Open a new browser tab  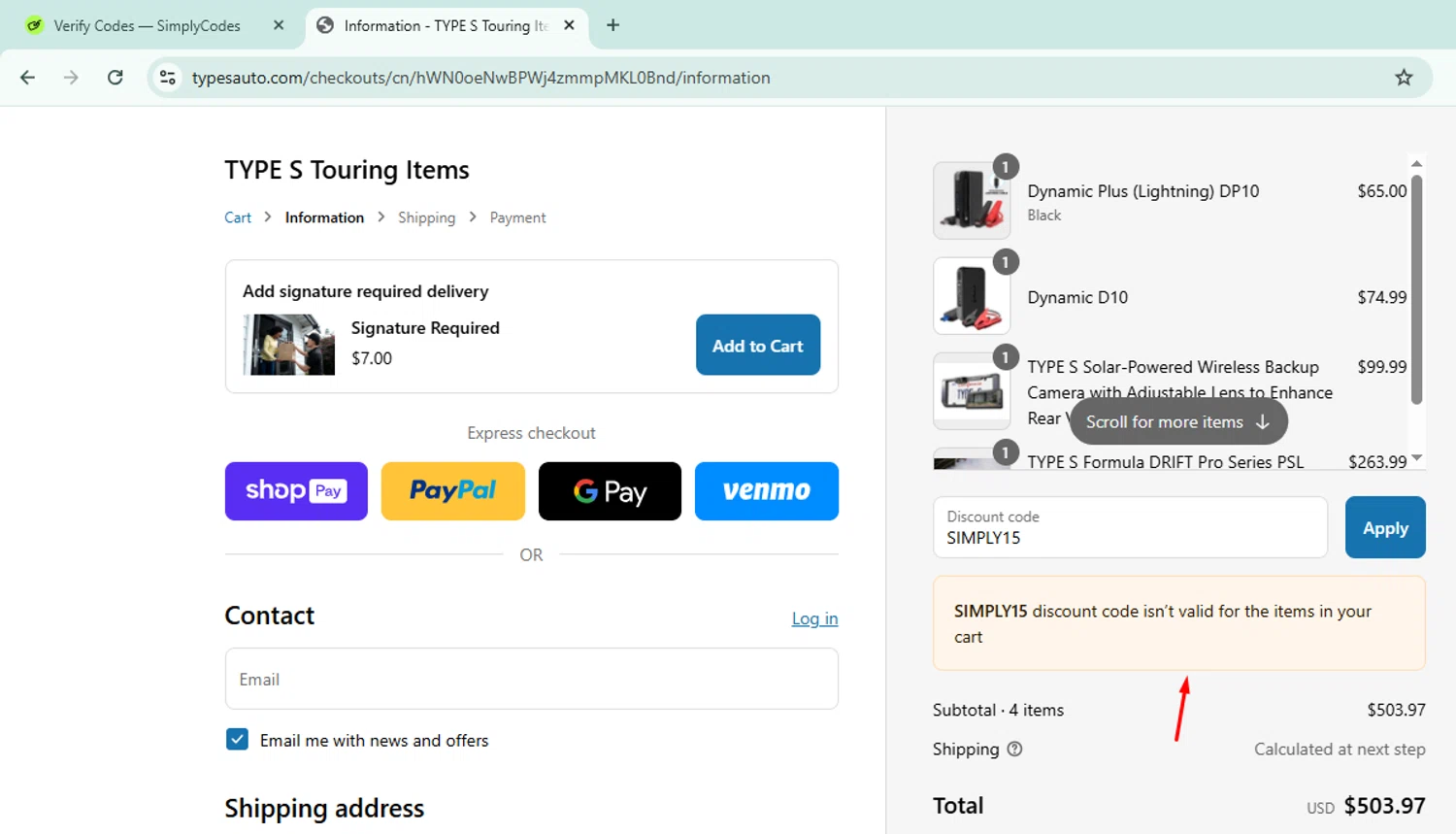coord(612,25)
